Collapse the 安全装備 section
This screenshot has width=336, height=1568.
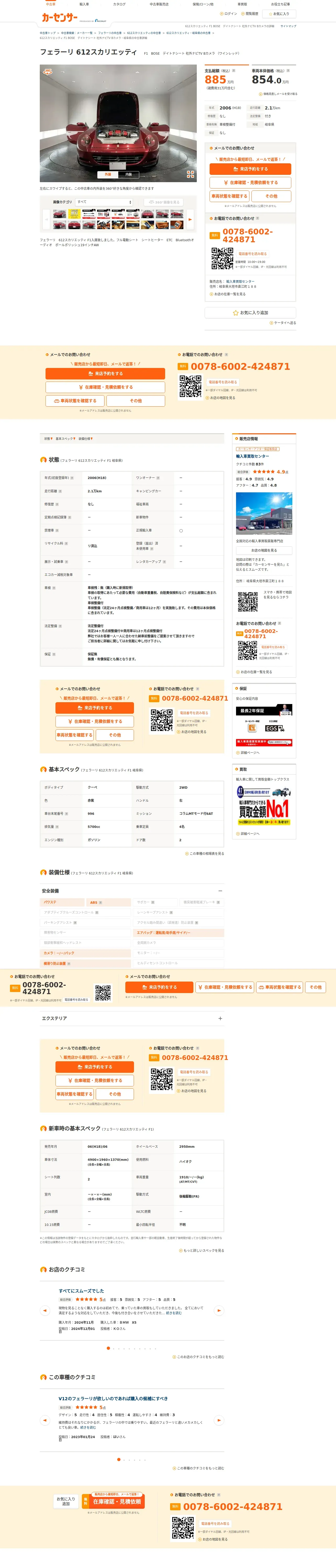(x=220, y=891)
